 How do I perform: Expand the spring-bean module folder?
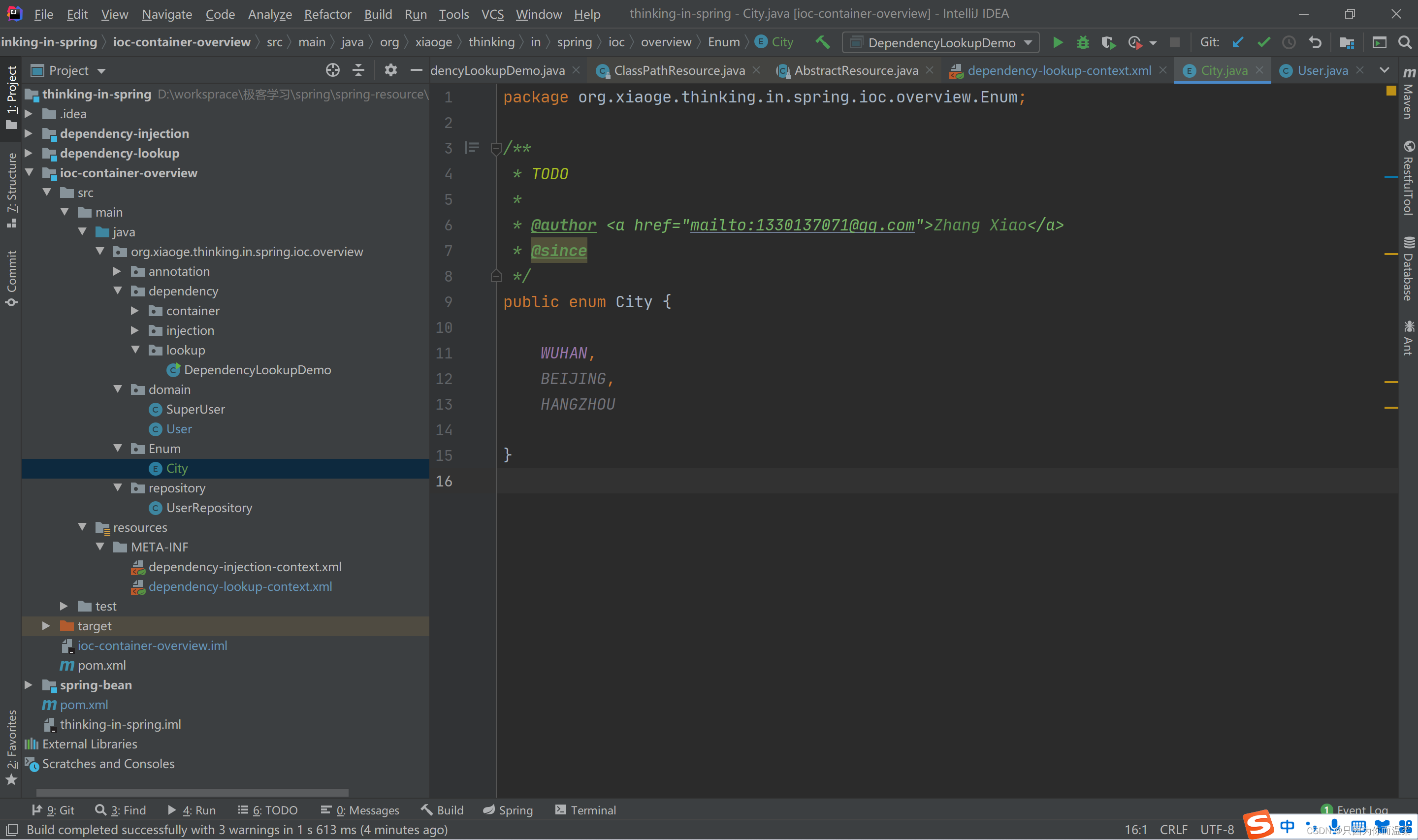point(28,685)
